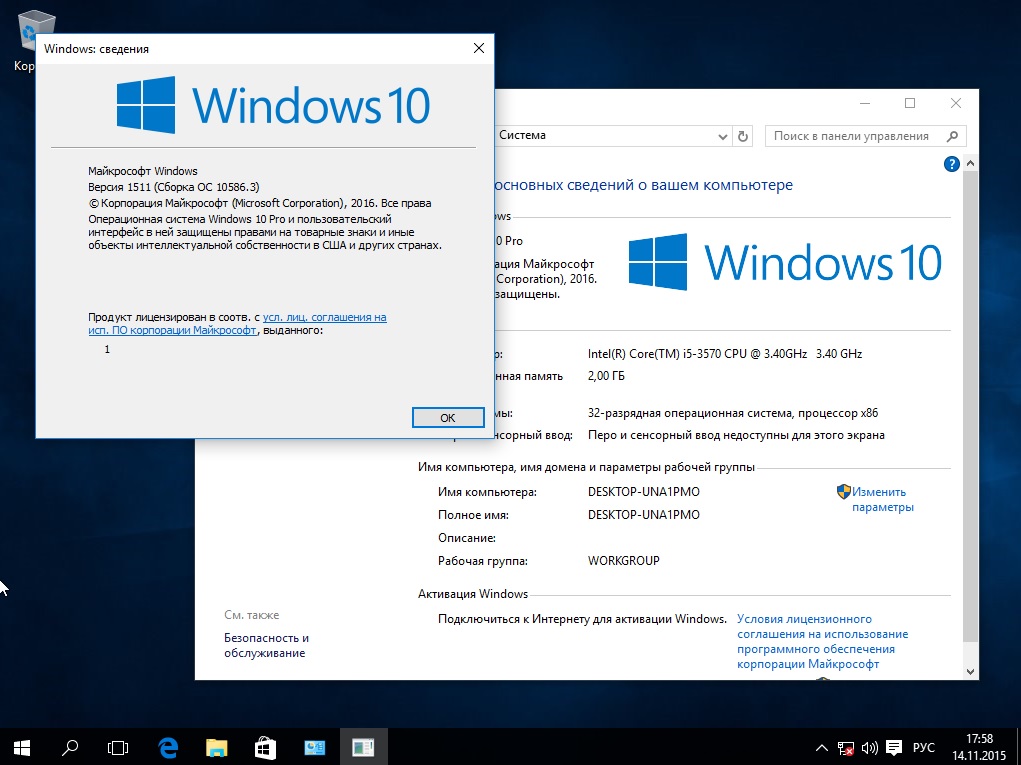Click the 'Windows: сведения' dialog title
Image resolution: width=1021 pixels, height=765 pixels.
click(x=96, y=49)
